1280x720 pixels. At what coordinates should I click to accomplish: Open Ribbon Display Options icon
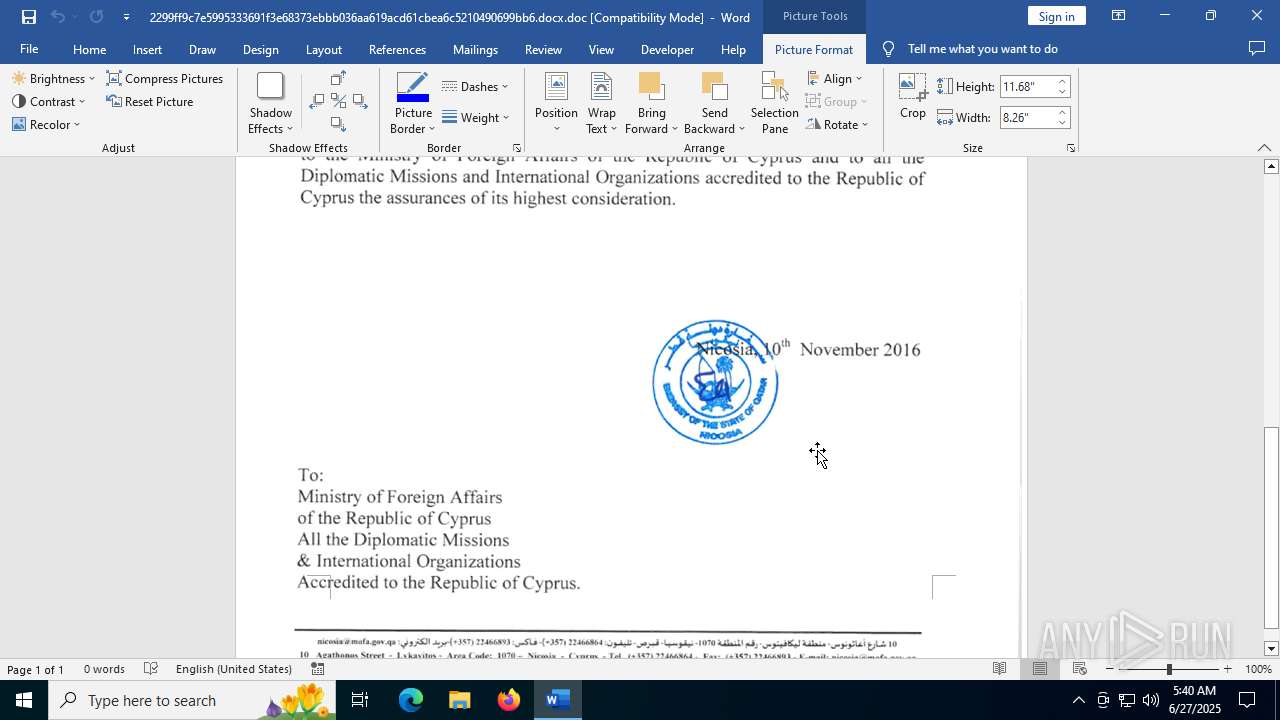[1118, 16]
